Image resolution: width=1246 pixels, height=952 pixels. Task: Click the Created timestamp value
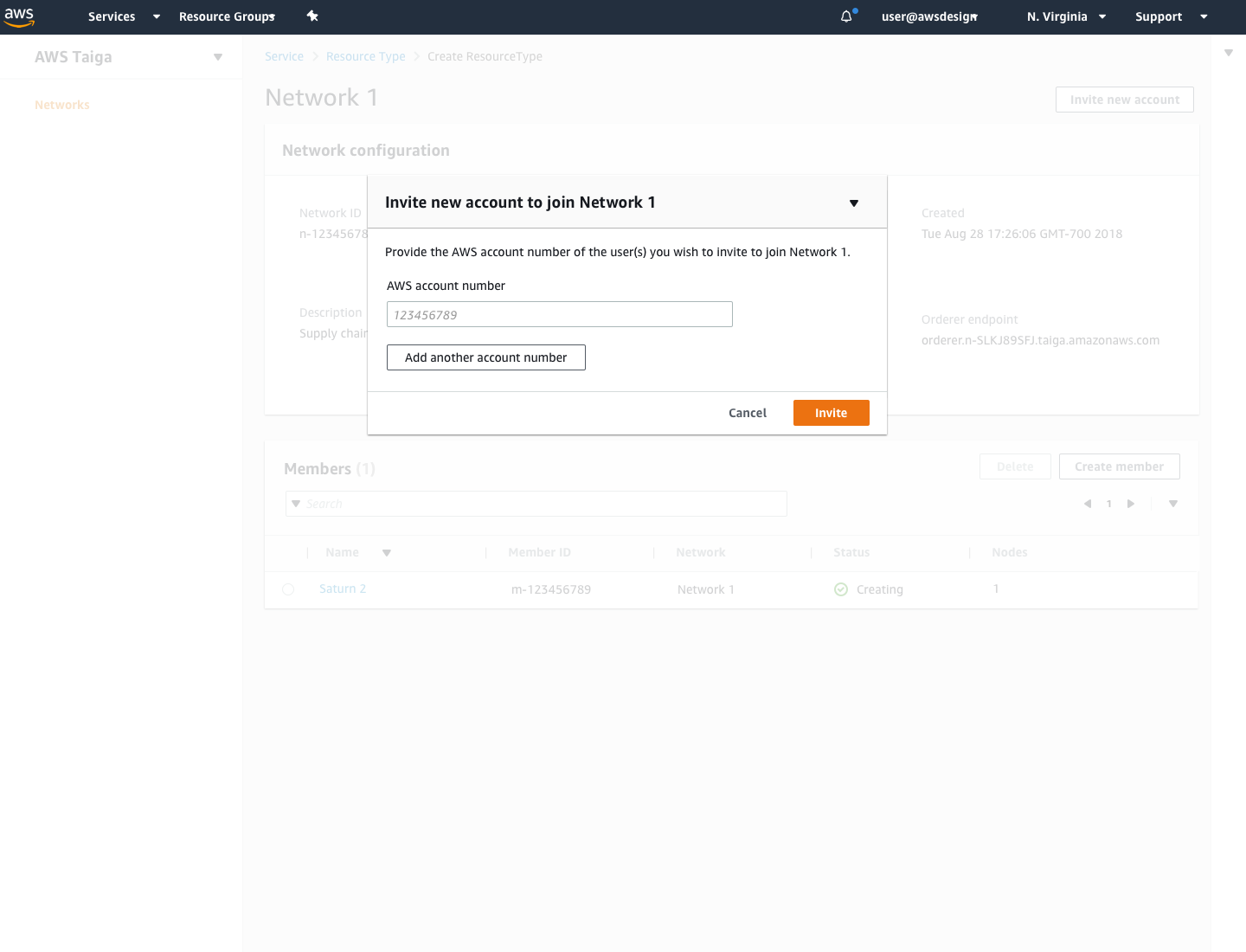click(1022, 234)
